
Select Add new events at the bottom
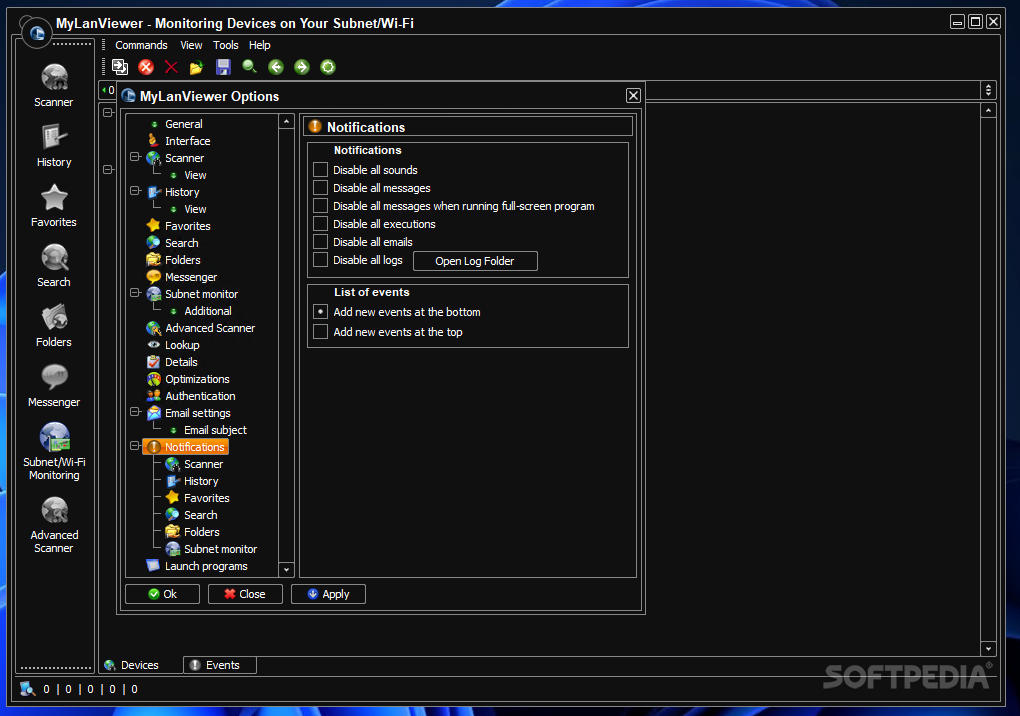click(x=320, y=312)
